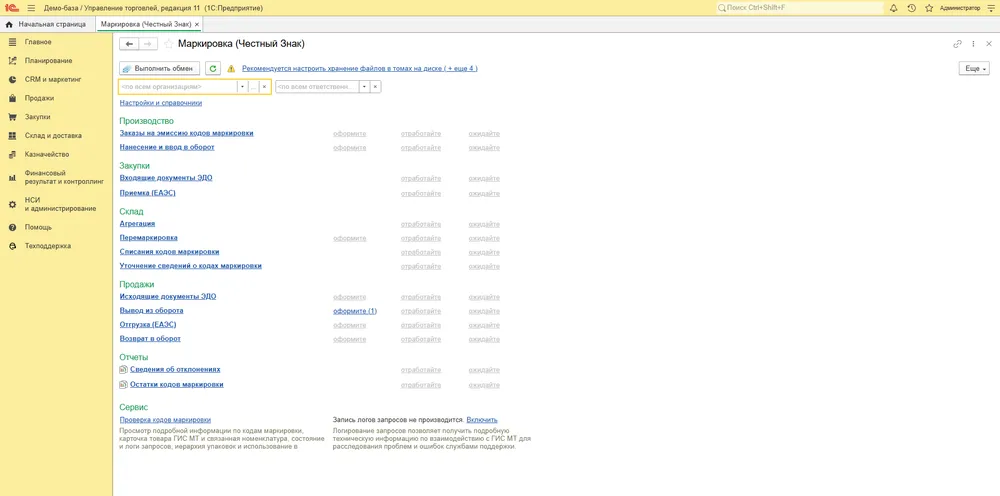Click Включить to enable request logging
The height and width of the screenshot is (496, 1000).
[x=482, y=419]
